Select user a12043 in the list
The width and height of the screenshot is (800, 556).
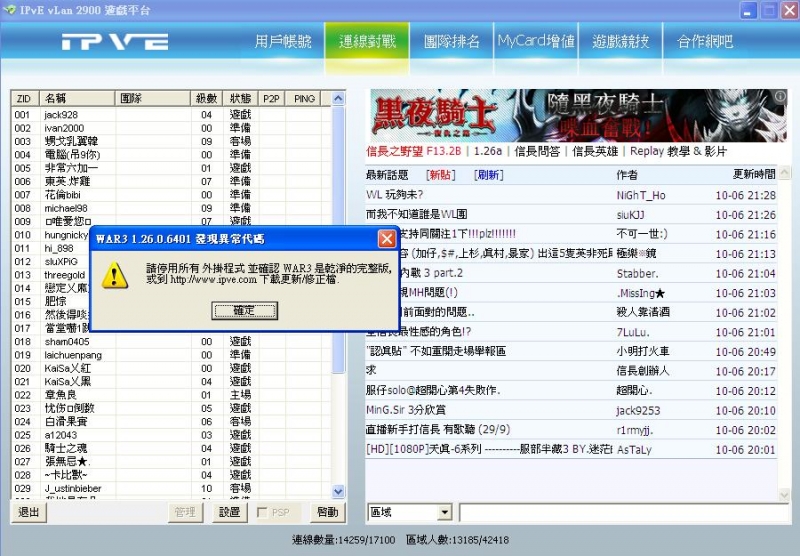pos(60,435)
